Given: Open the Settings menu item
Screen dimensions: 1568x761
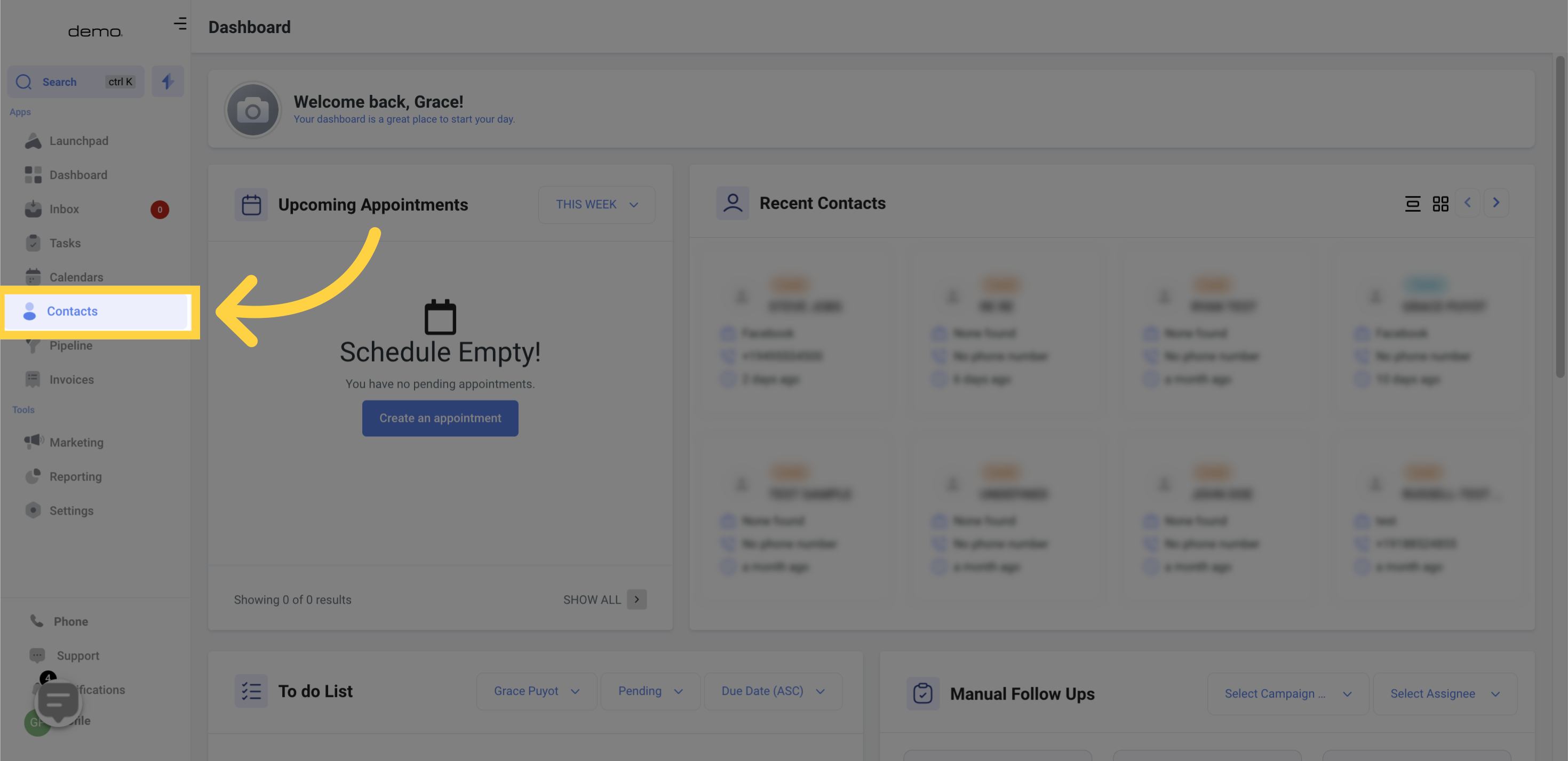Looking at the screenshot, I should (71, 510).
